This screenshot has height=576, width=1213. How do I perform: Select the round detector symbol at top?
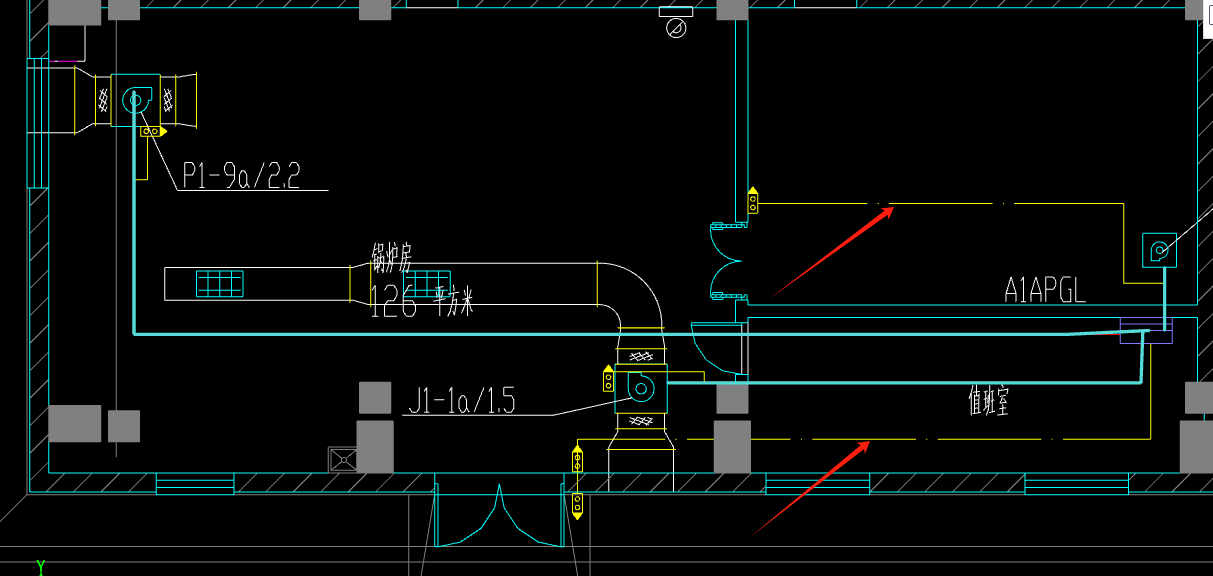point(676,28)
